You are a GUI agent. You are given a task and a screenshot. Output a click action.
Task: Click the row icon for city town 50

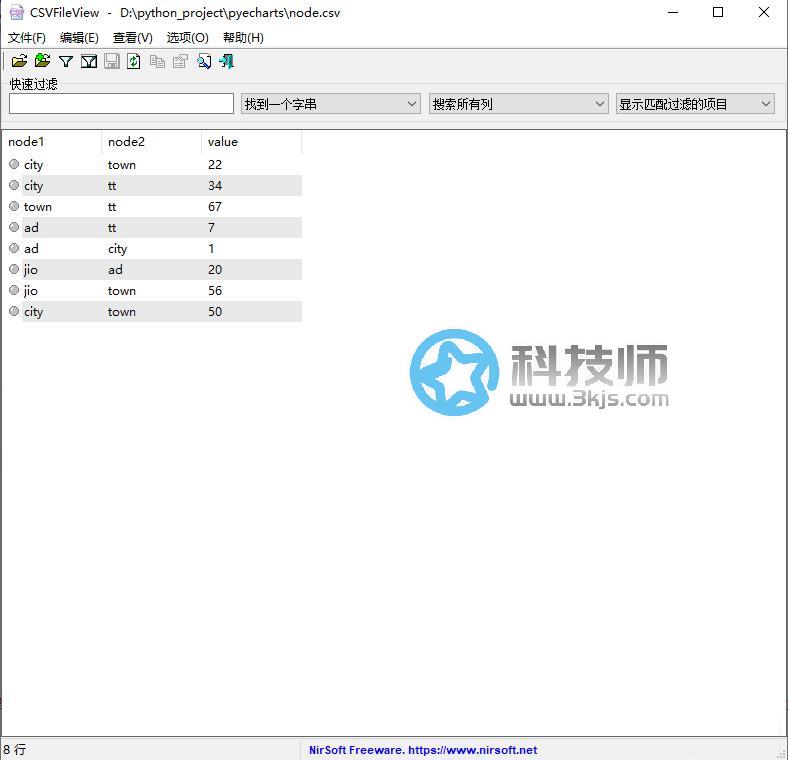pyautogui.click(x=14, y=311)
